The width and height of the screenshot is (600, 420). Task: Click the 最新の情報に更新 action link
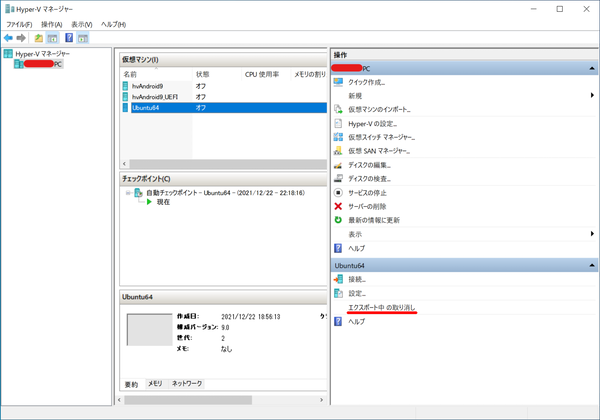coord(374,220)
